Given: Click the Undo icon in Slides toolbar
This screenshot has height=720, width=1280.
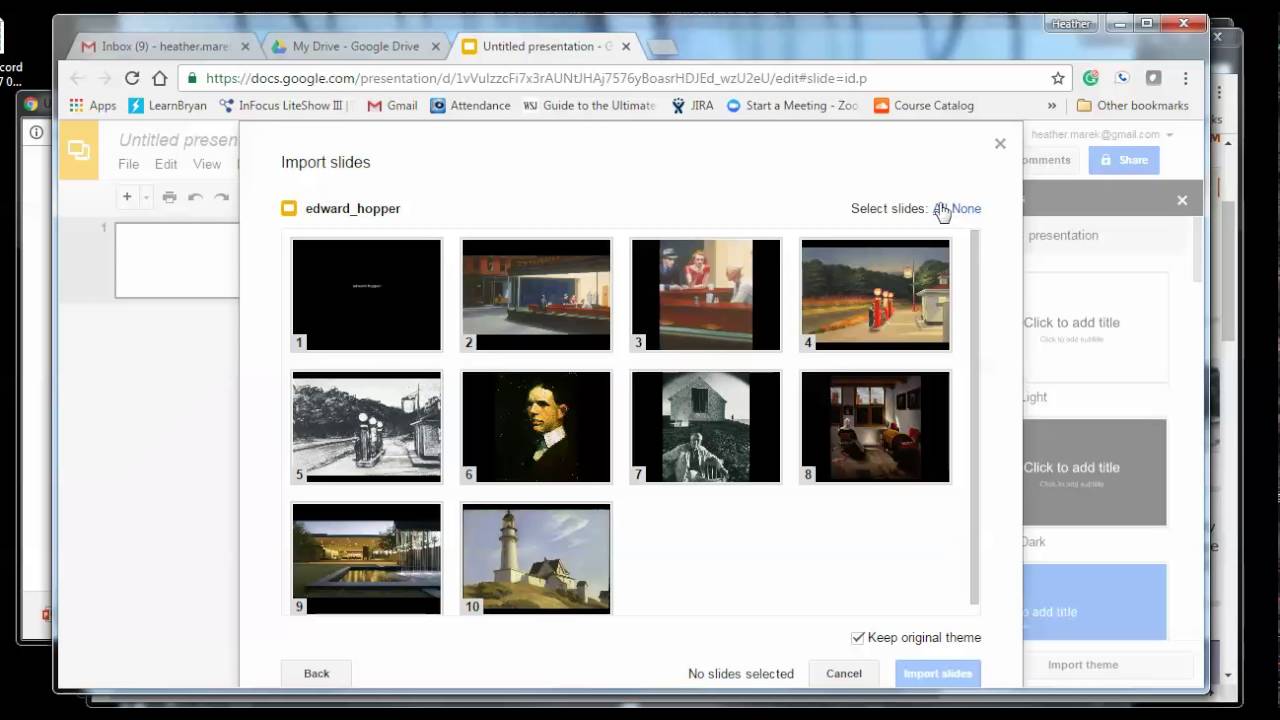Looking at the screenshot, I should pyautogui.click(x=195, y=197).
